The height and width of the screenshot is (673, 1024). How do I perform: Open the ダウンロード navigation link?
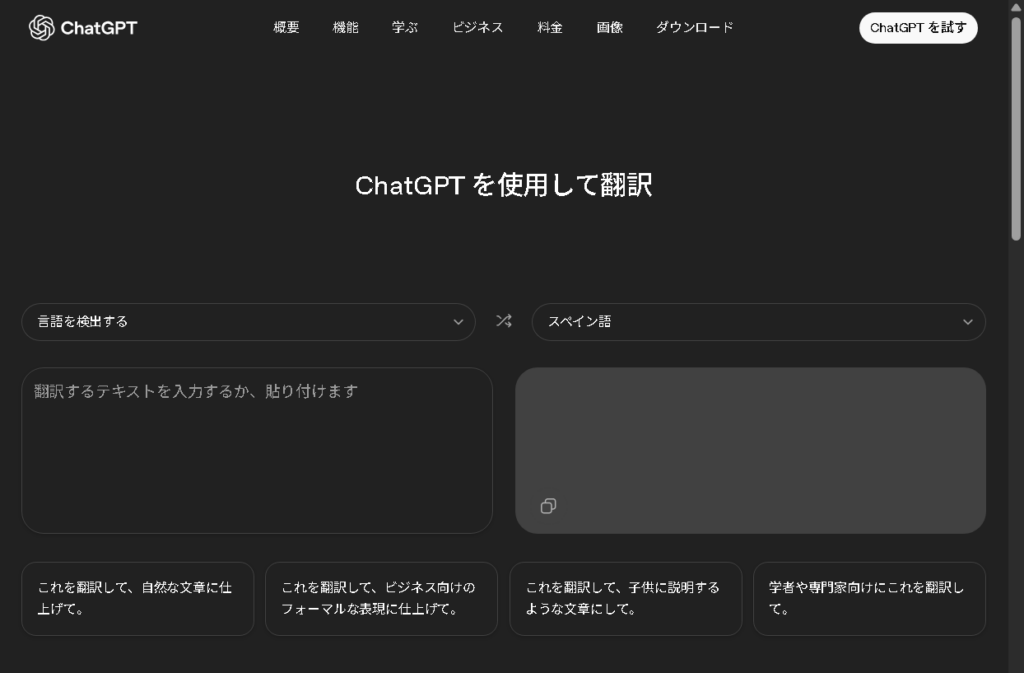coord(694,28)
